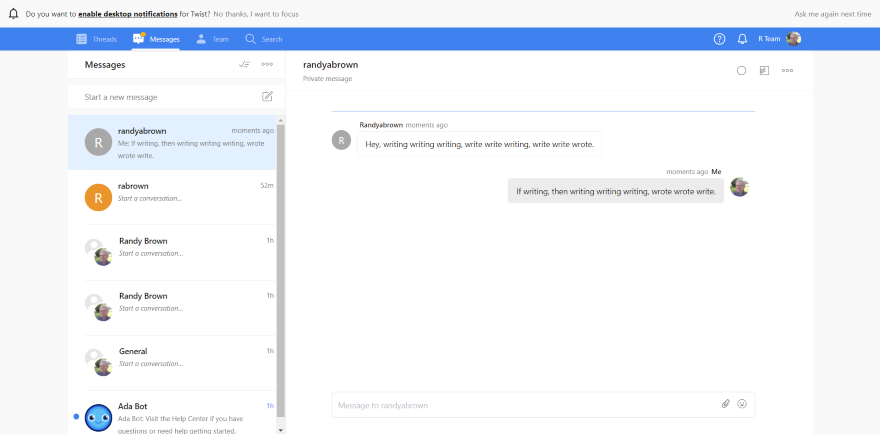
Task: Click the Ada Bot blue avatar
Action: (x=98, y=418)
